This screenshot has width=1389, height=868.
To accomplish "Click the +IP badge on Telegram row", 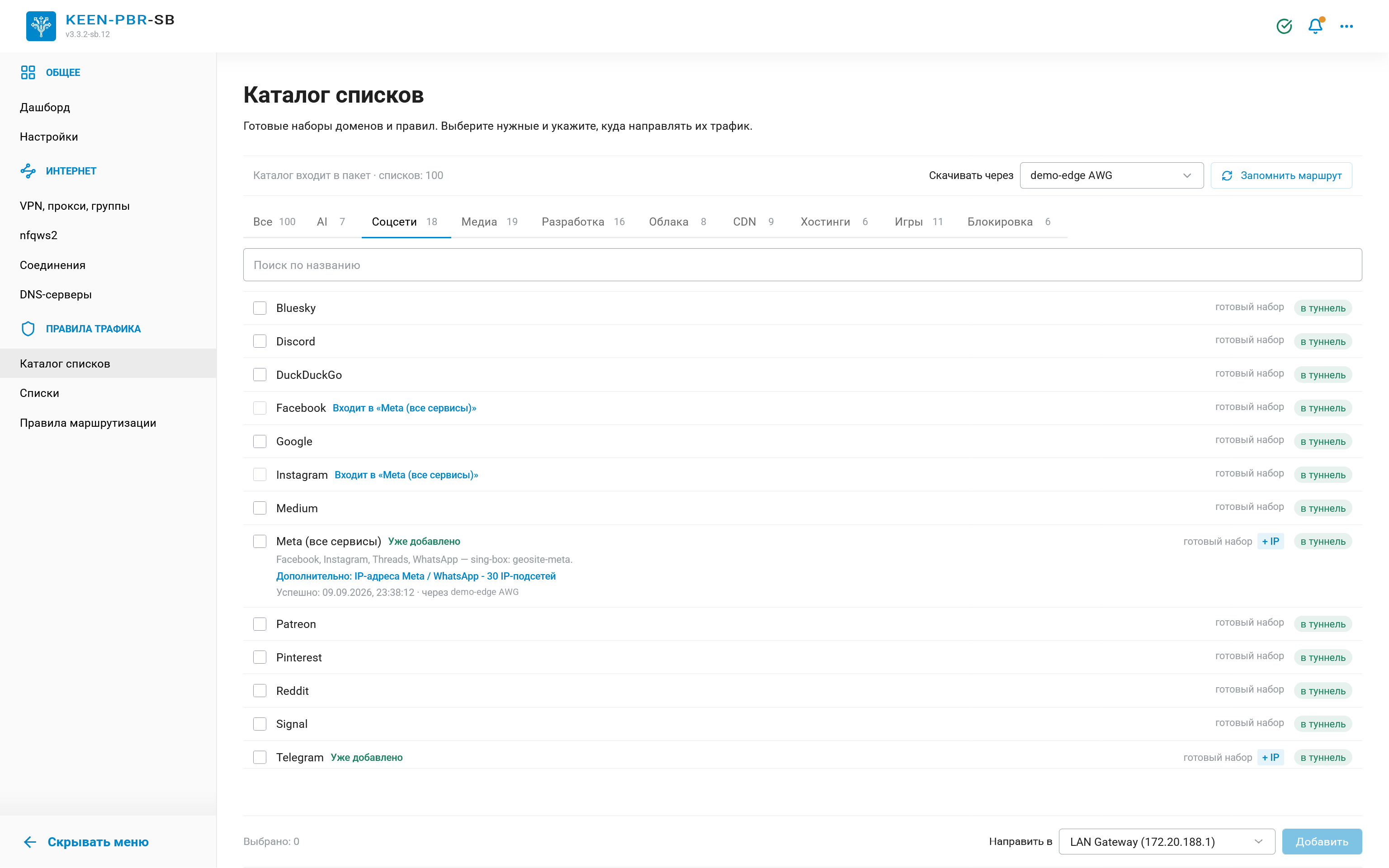I will (1270, 757).
